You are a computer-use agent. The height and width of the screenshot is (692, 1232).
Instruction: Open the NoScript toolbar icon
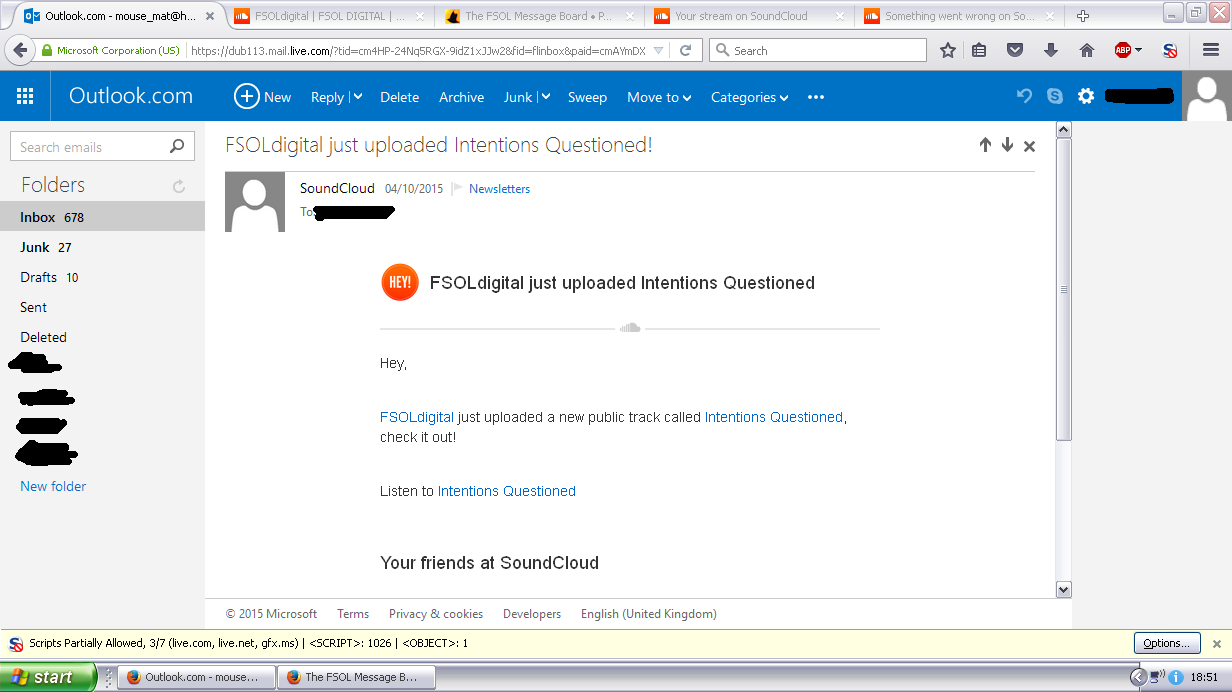click(x=1170, y=50)
